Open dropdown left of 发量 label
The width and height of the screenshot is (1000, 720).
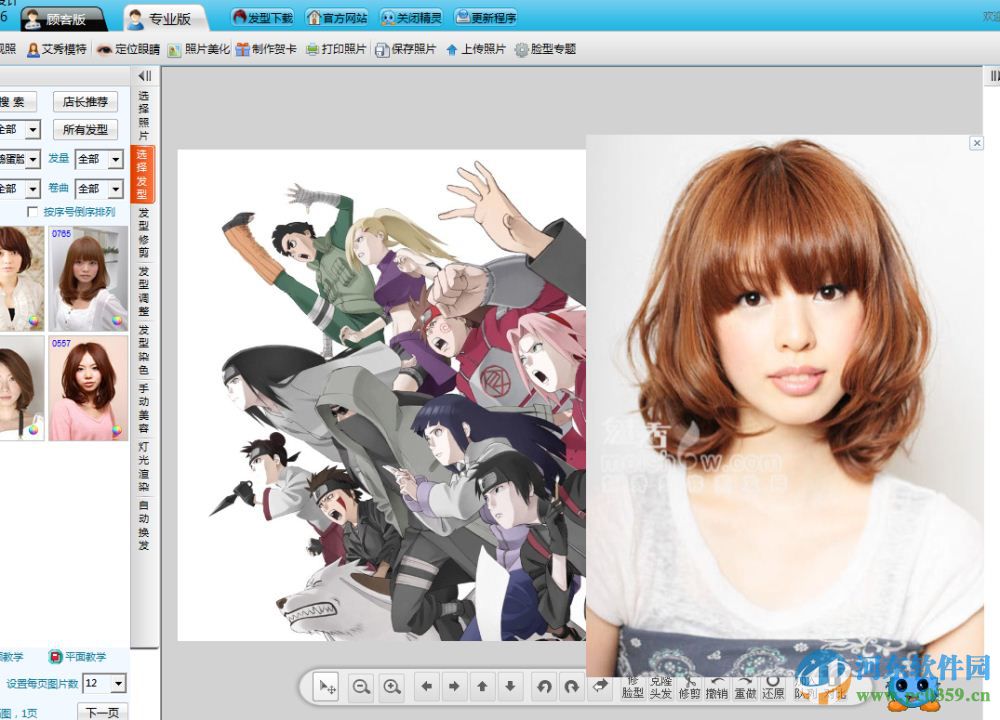click(x=33, y=159)
